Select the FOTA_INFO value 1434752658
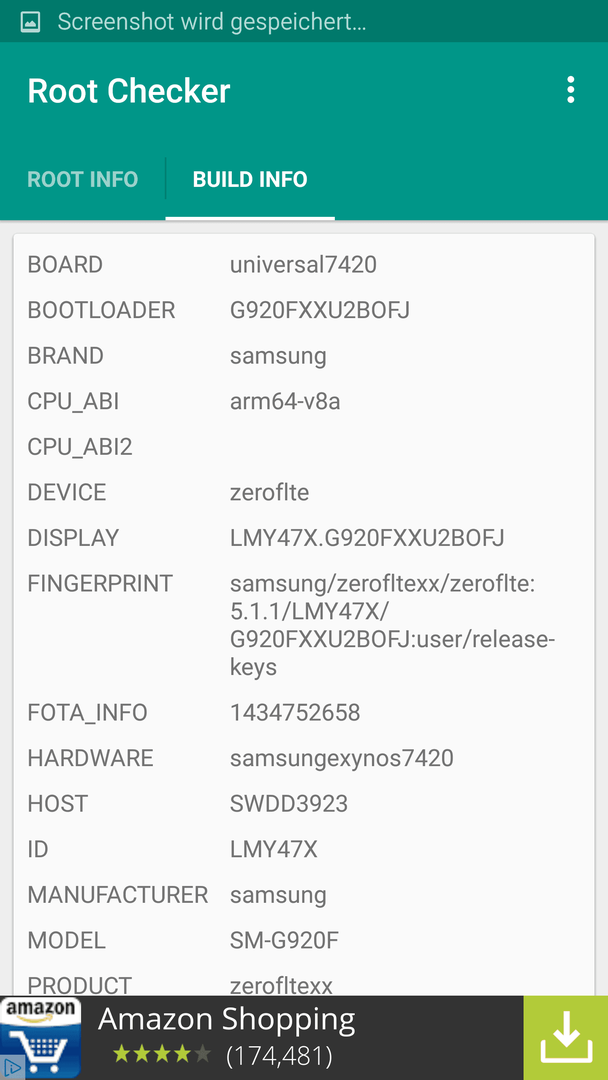The height and width of the screenshot is (1080, 608). tap(295, 713)
